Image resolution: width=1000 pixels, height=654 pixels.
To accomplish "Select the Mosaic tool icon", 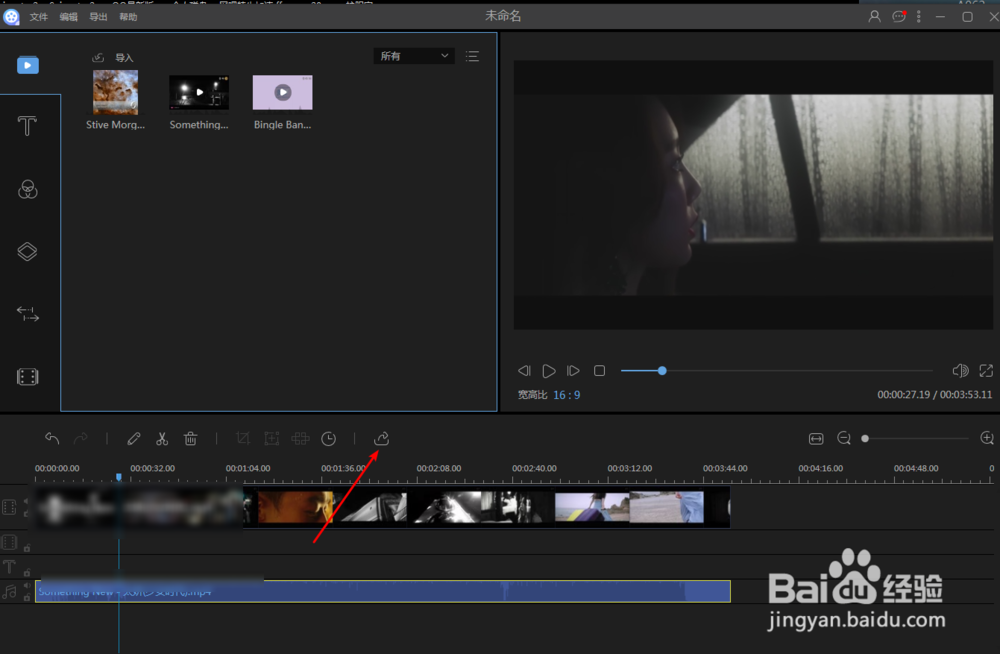I will click(300, 438).
